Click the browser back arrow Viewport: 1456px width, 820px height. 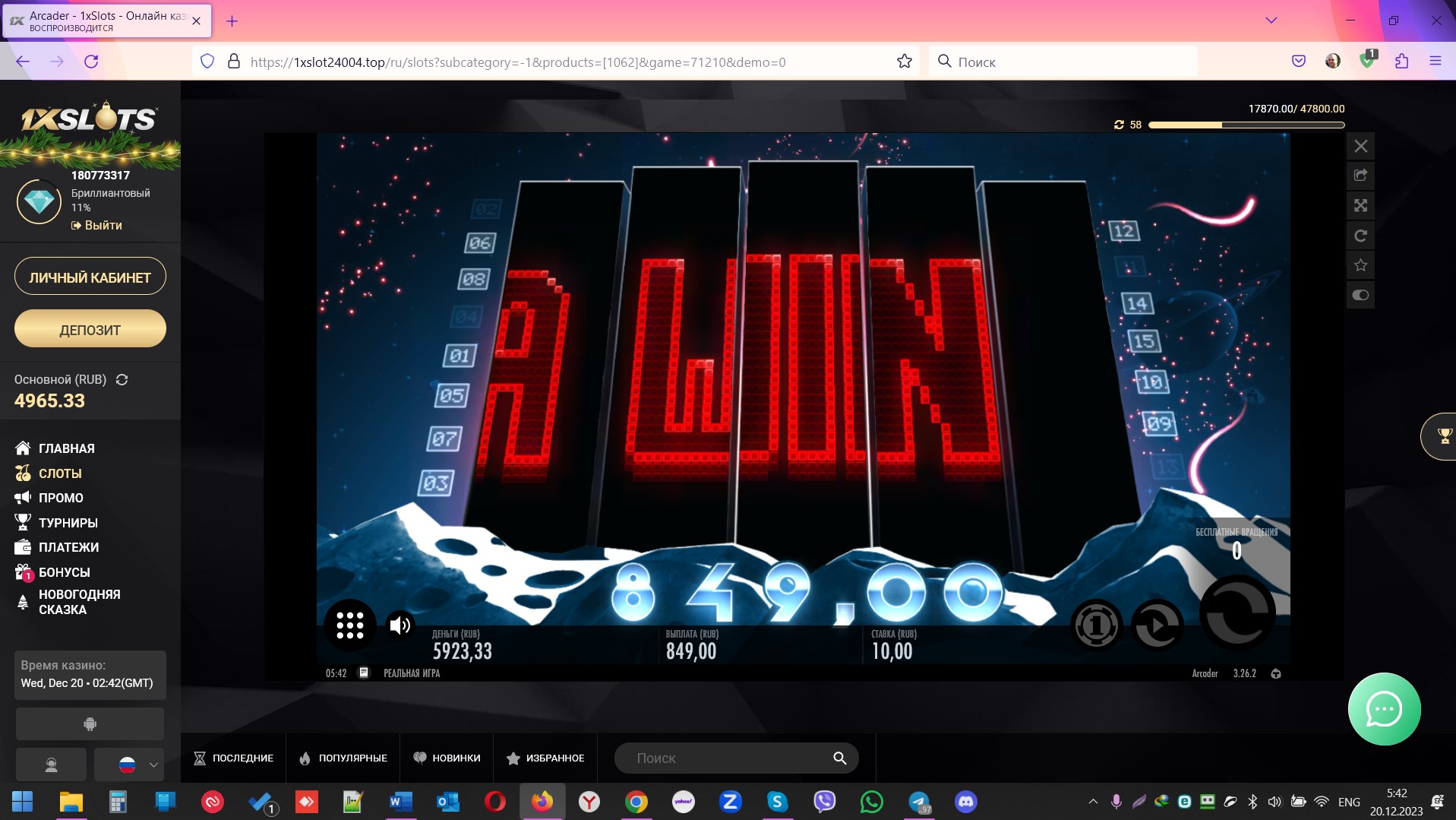tap(23, 62)
